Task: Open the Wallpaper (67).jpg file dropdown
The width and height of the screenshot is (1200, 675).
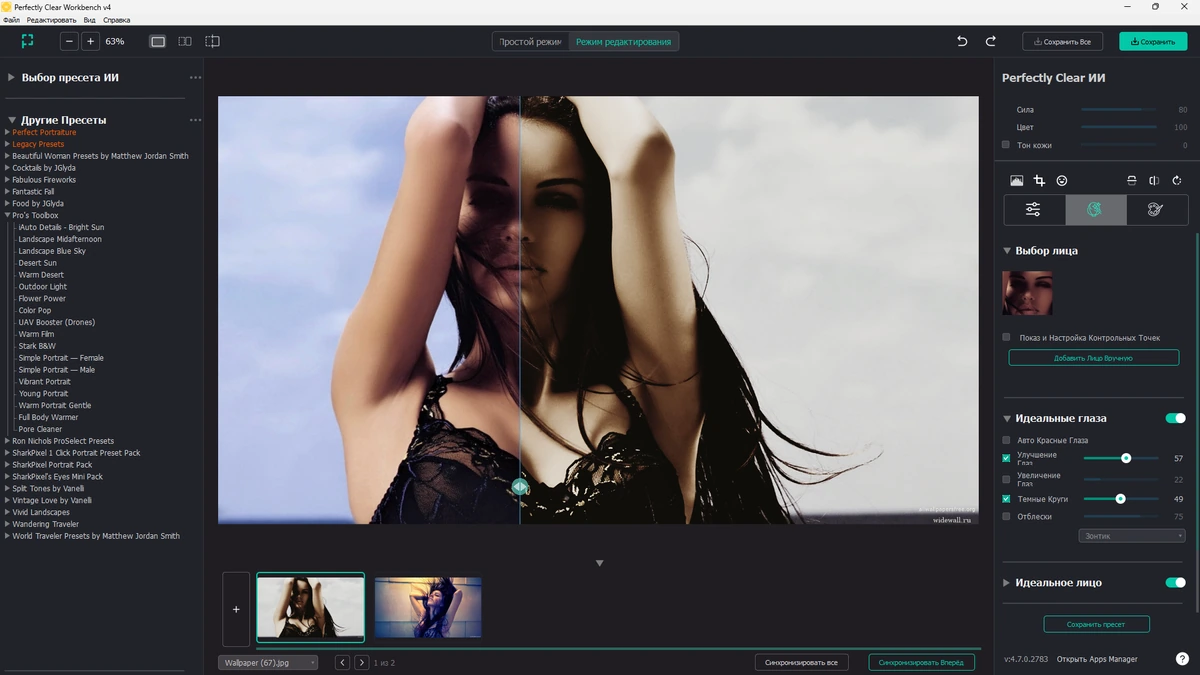Action: [268, 662]
